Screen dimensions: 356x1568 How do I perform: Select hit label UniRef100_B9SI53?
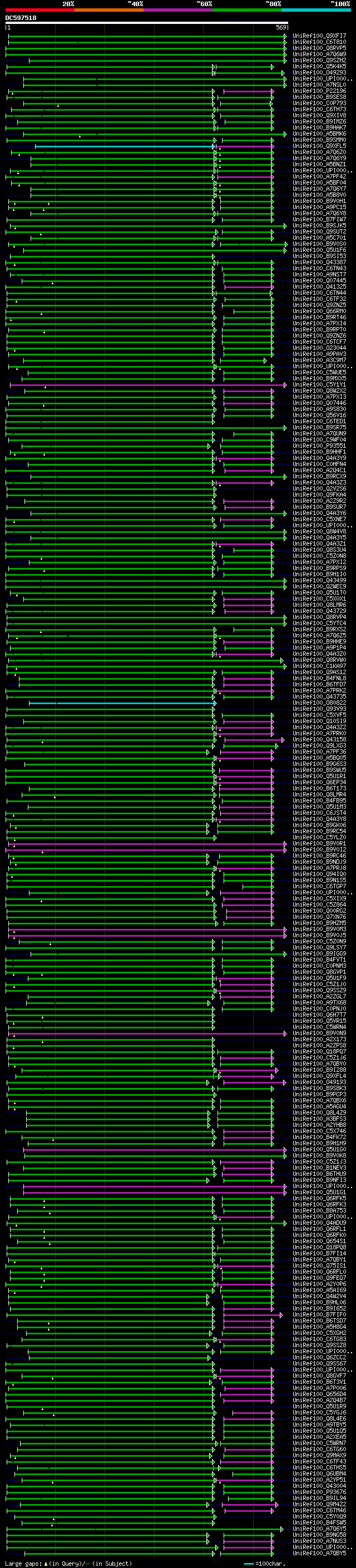[319, 256]
